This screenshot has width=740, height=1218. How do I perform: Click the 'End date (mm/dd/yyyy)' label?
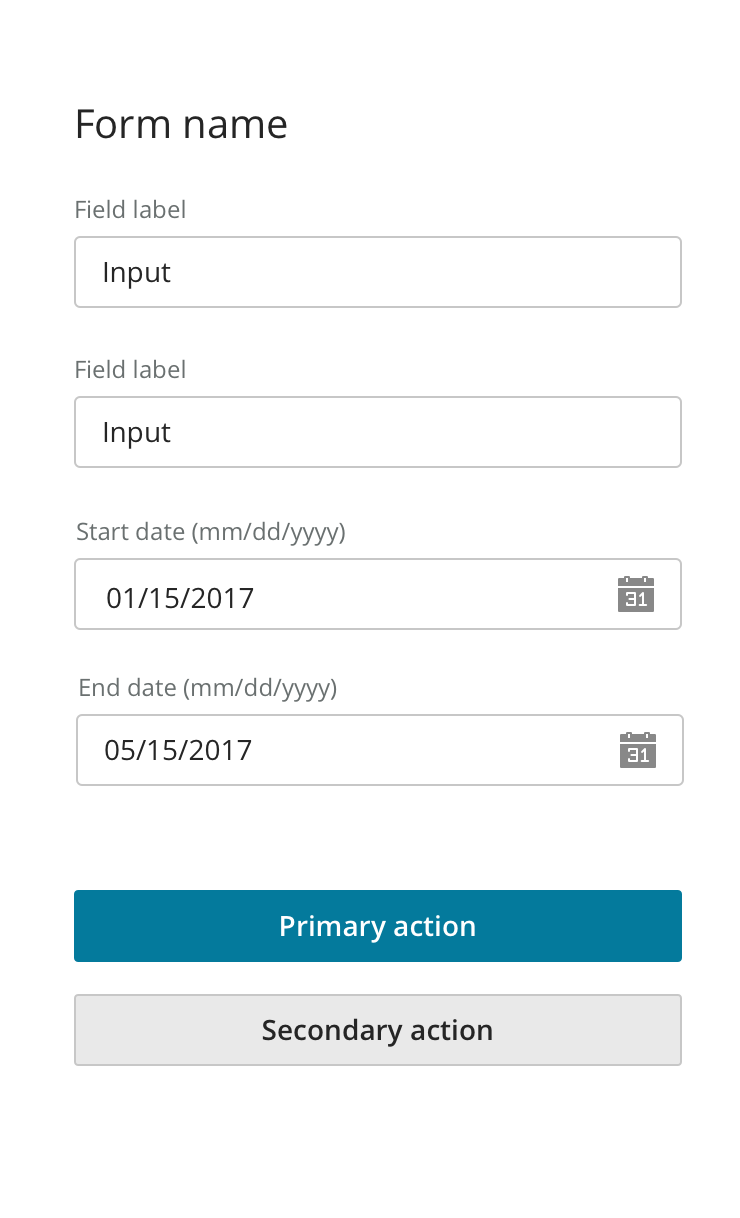coord(208,688)
